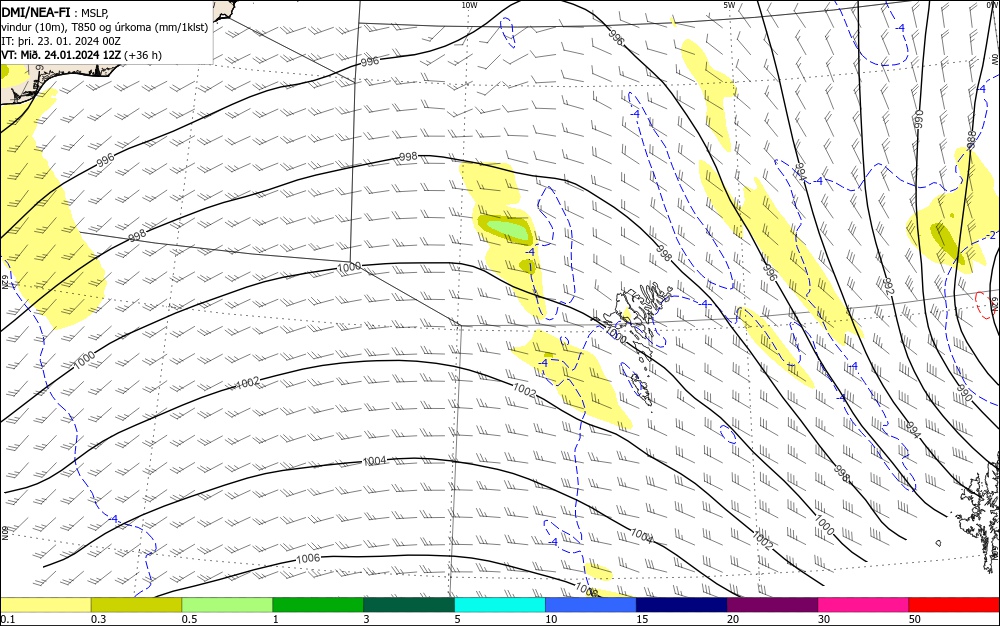Click the 'VT: Mið. 24.01.2024 12Z (+36 h)' line
1000x626 pixels.
pyautogui.click(x=82, y=55)
